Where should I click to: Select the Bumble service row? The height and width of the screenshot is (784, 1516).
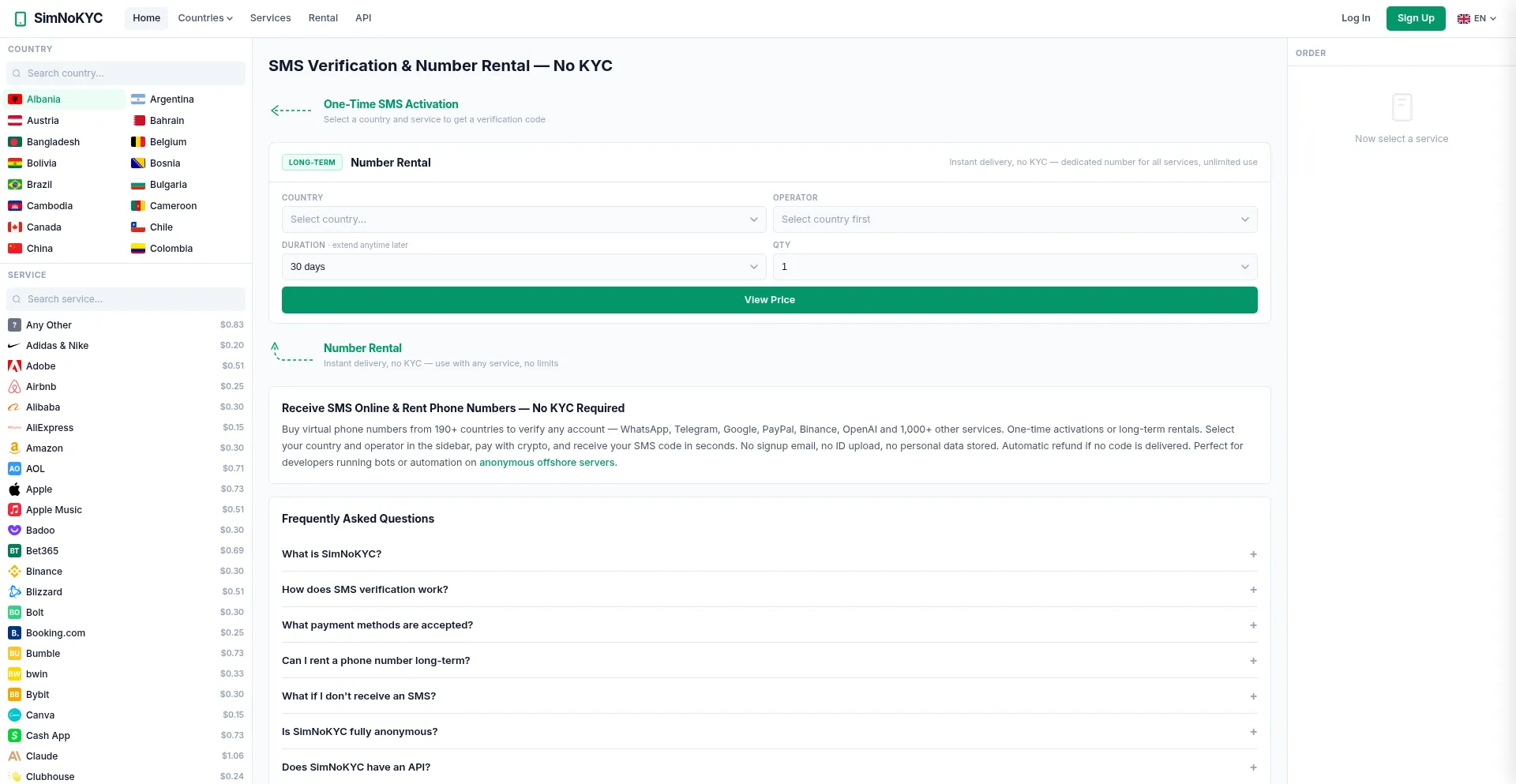[x=126, y=654]
